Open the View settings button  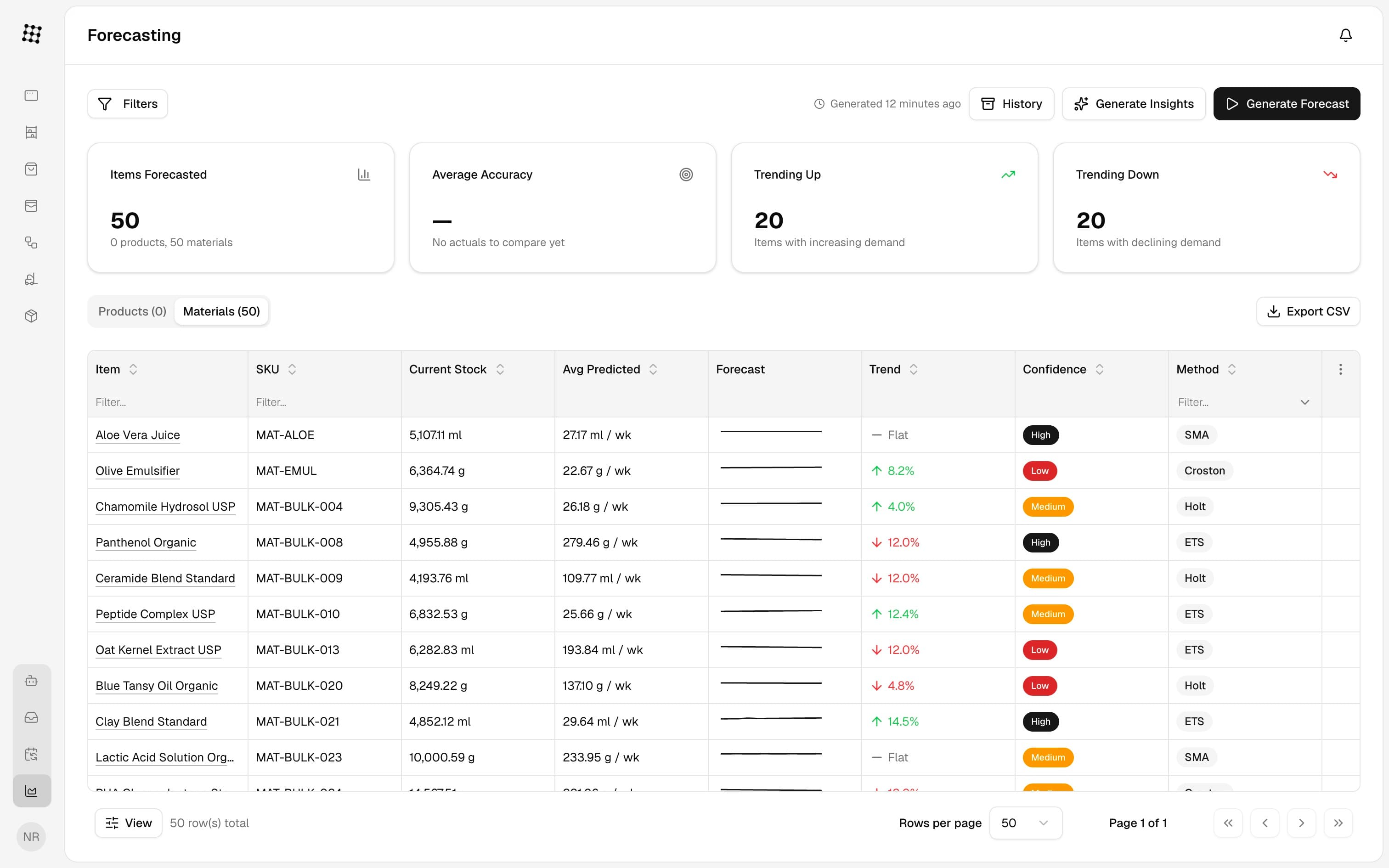(x=129, y=823)
